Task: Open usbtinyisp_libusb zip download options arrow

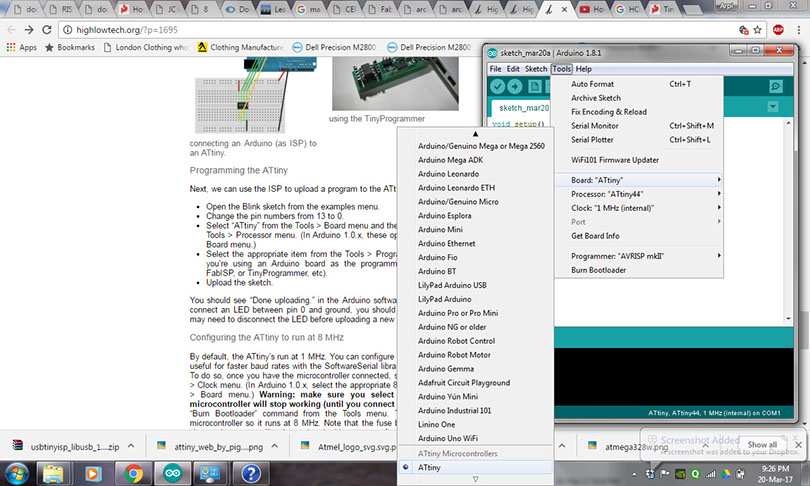Action: tap(131, 446)
